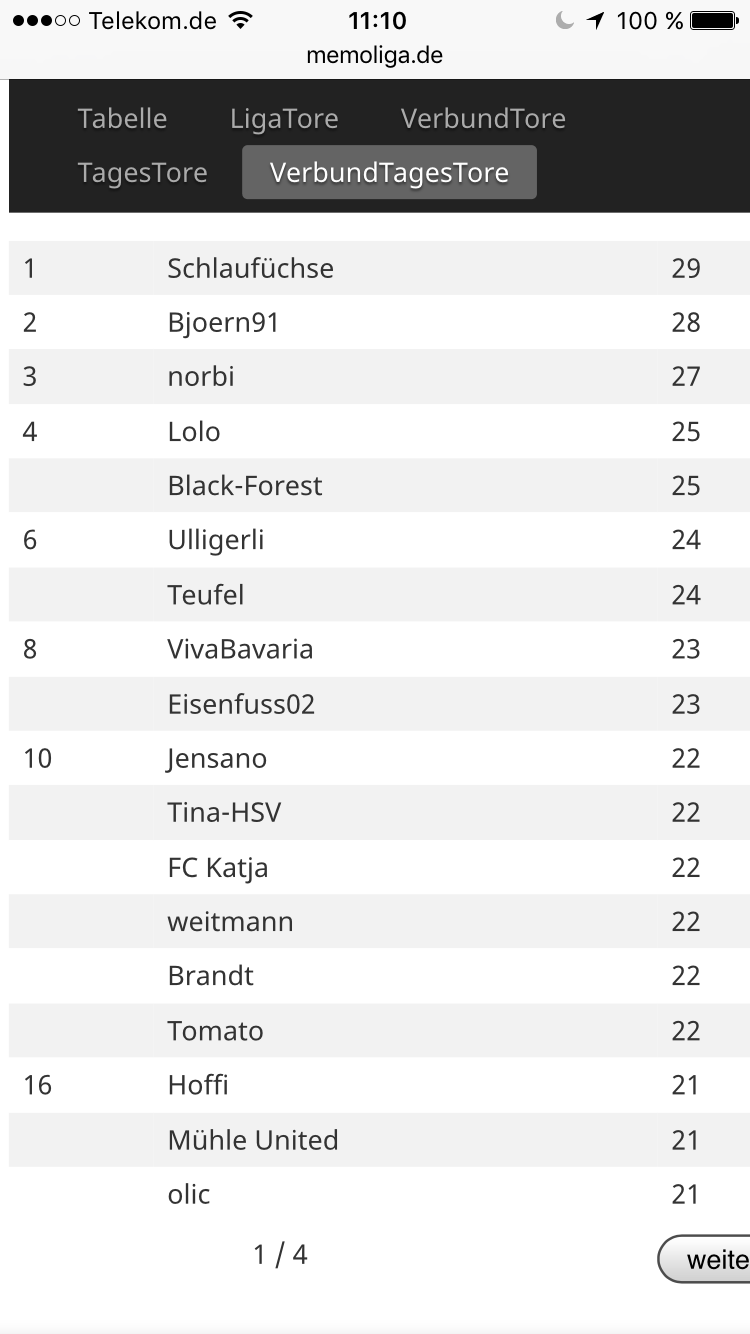Open the Tabelle tab
The height and width of the screenshot is (1334, 750).
point(122,118)
